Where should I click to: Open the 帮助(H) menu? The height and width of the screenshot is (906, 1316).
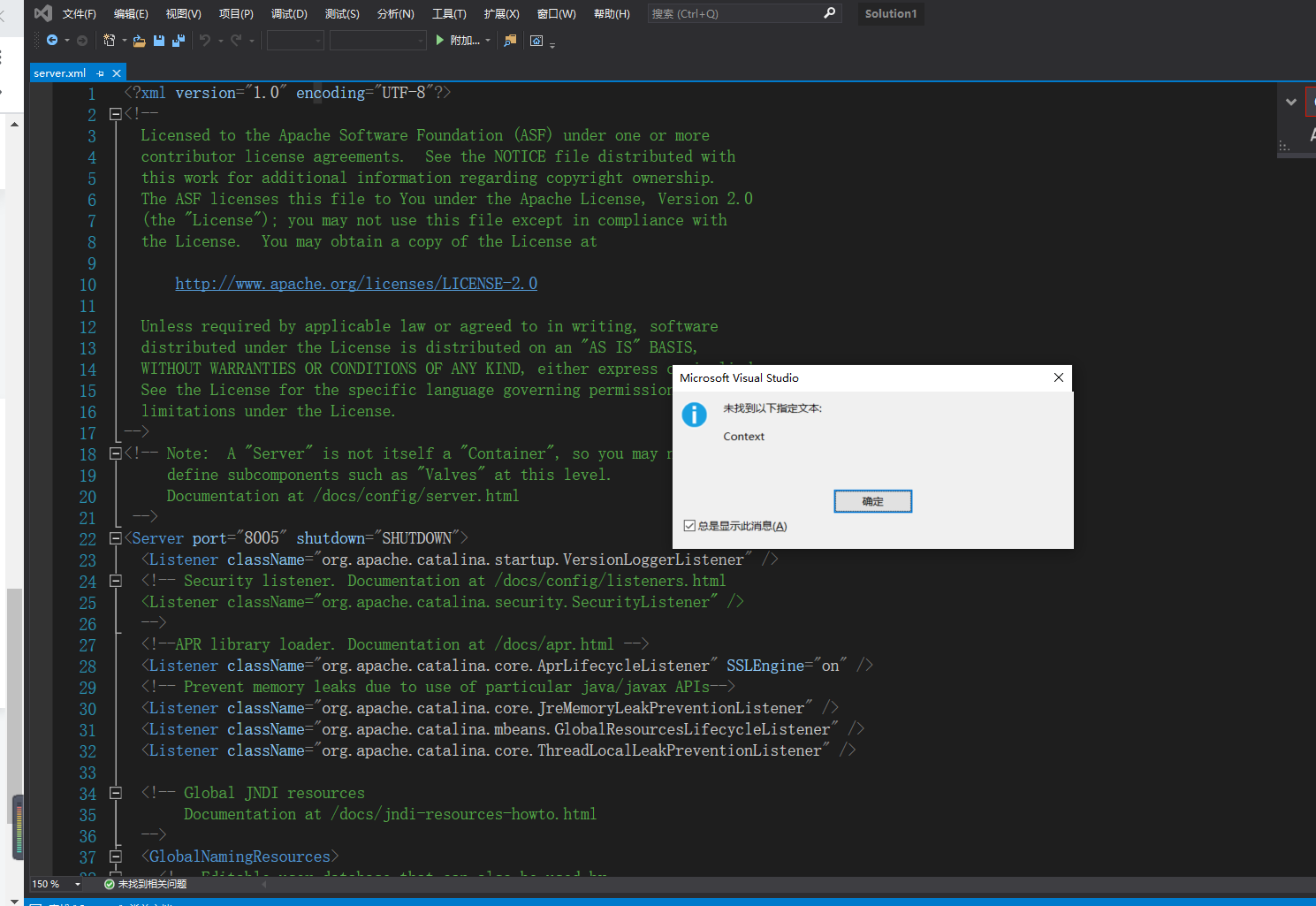click(x=612, y=13)
